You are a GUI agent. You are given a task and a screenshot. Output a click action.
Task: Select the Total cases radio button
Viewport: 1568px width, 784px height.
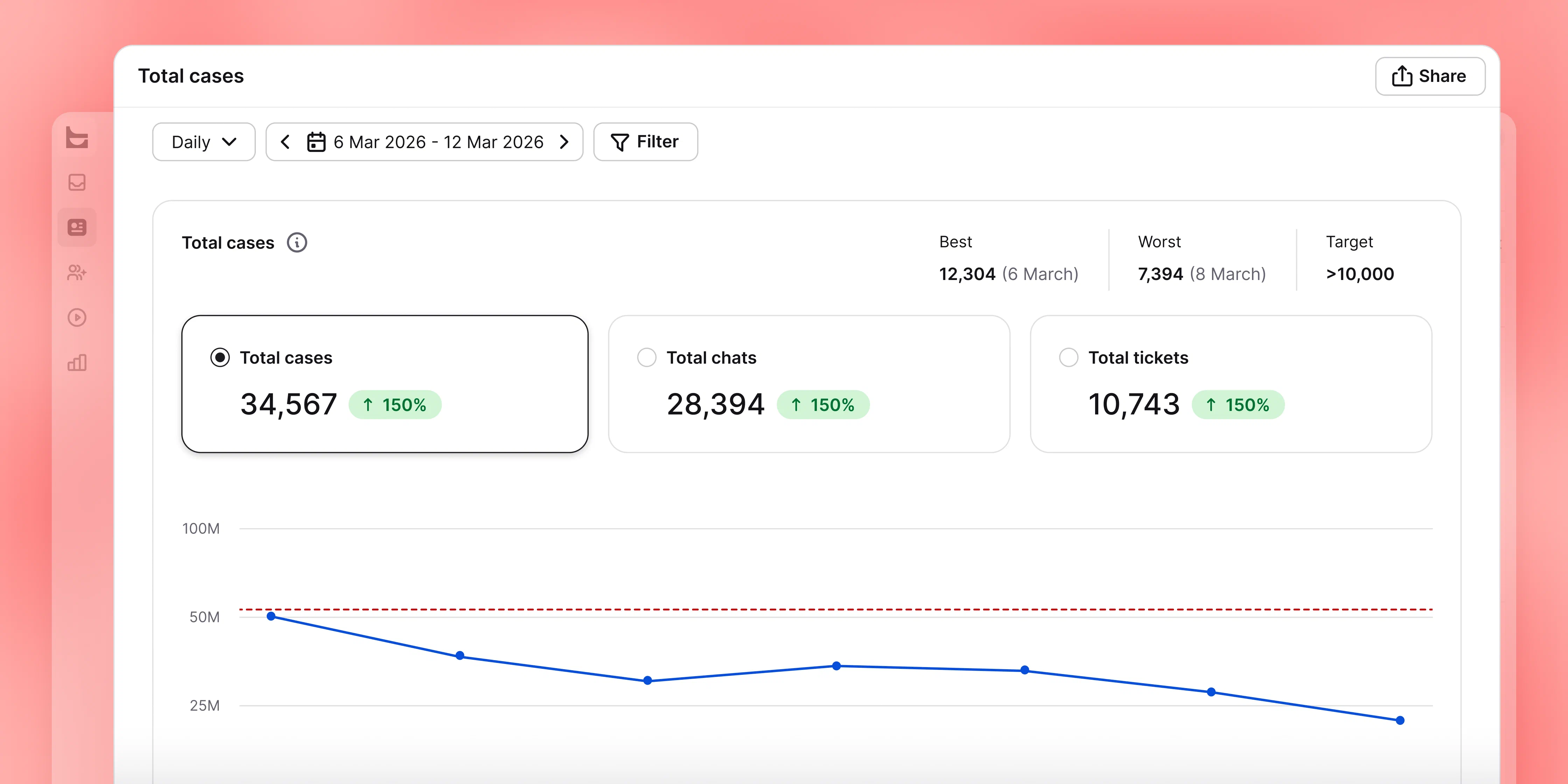(220, 357)
